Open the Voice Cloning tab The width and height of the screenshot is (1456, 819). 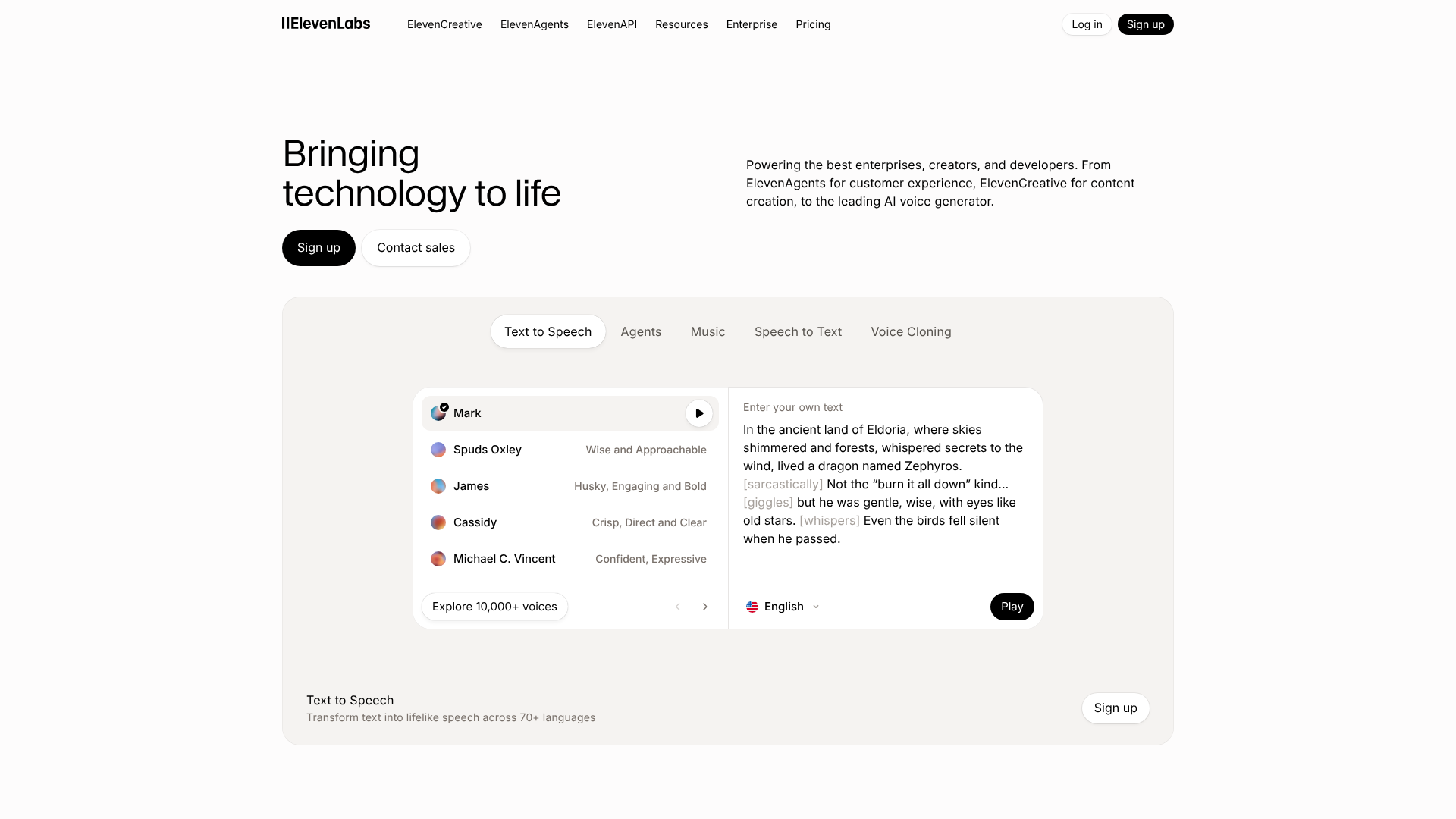(911, 331)
